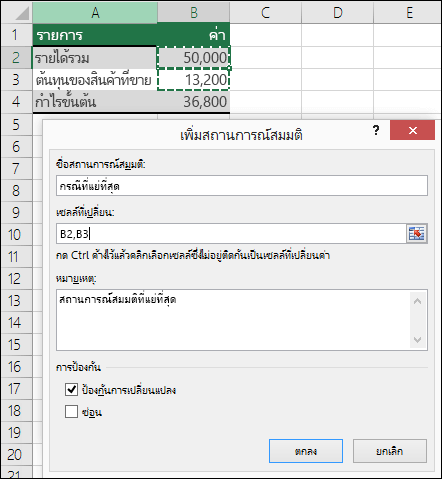Click cell with value 36,800
Image resolution: width=442 pixels, height=479 pixels.
pyautogui.click(x=194, y=102)
